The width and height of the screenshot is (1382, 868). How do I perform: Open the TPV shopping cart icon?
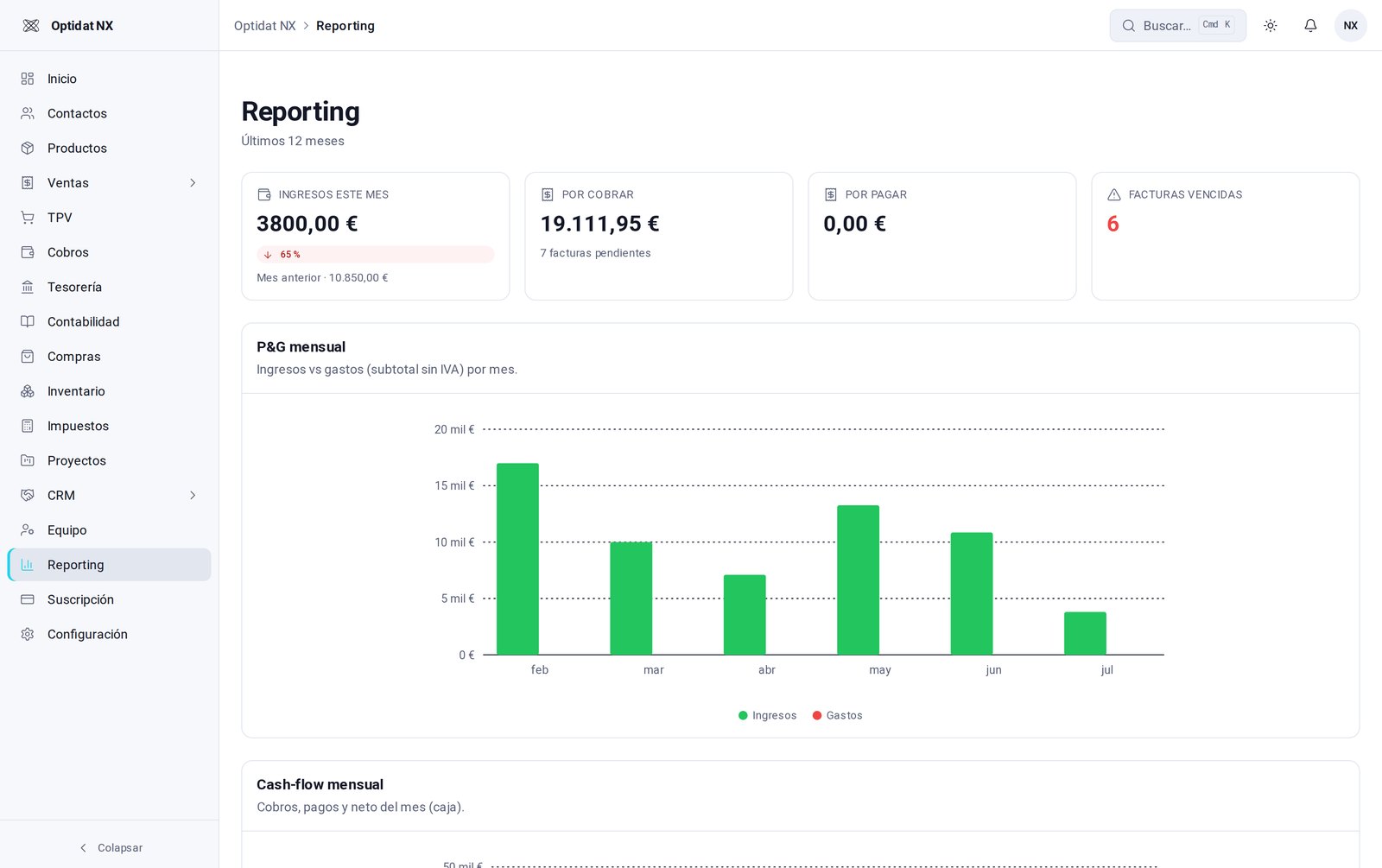[28, 218]
